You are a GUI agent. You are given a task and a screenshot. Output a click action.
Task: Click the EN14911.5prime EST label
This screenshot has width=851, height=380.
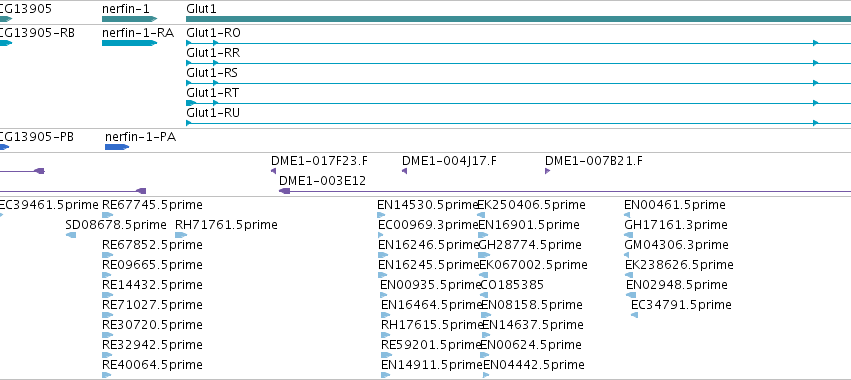pos(432,365)
